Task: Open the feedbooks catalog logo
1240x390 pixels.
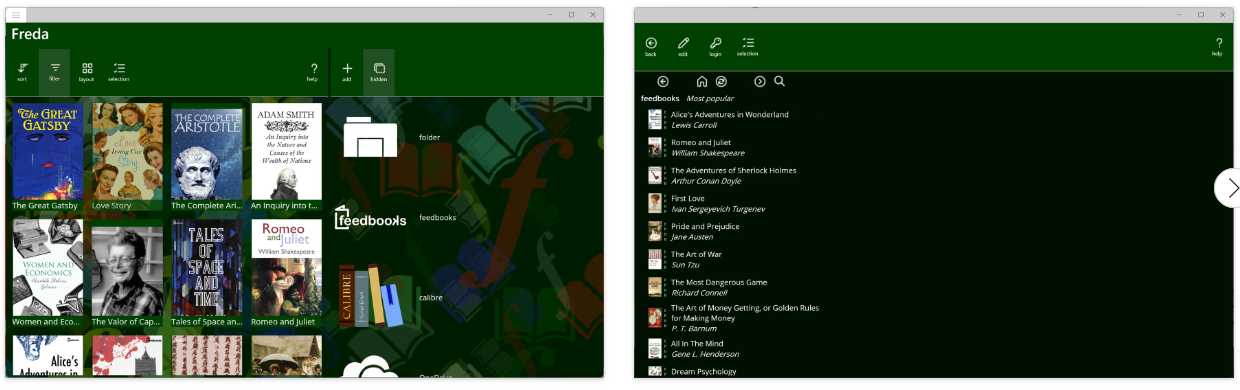Action: [x=370, y=217]
